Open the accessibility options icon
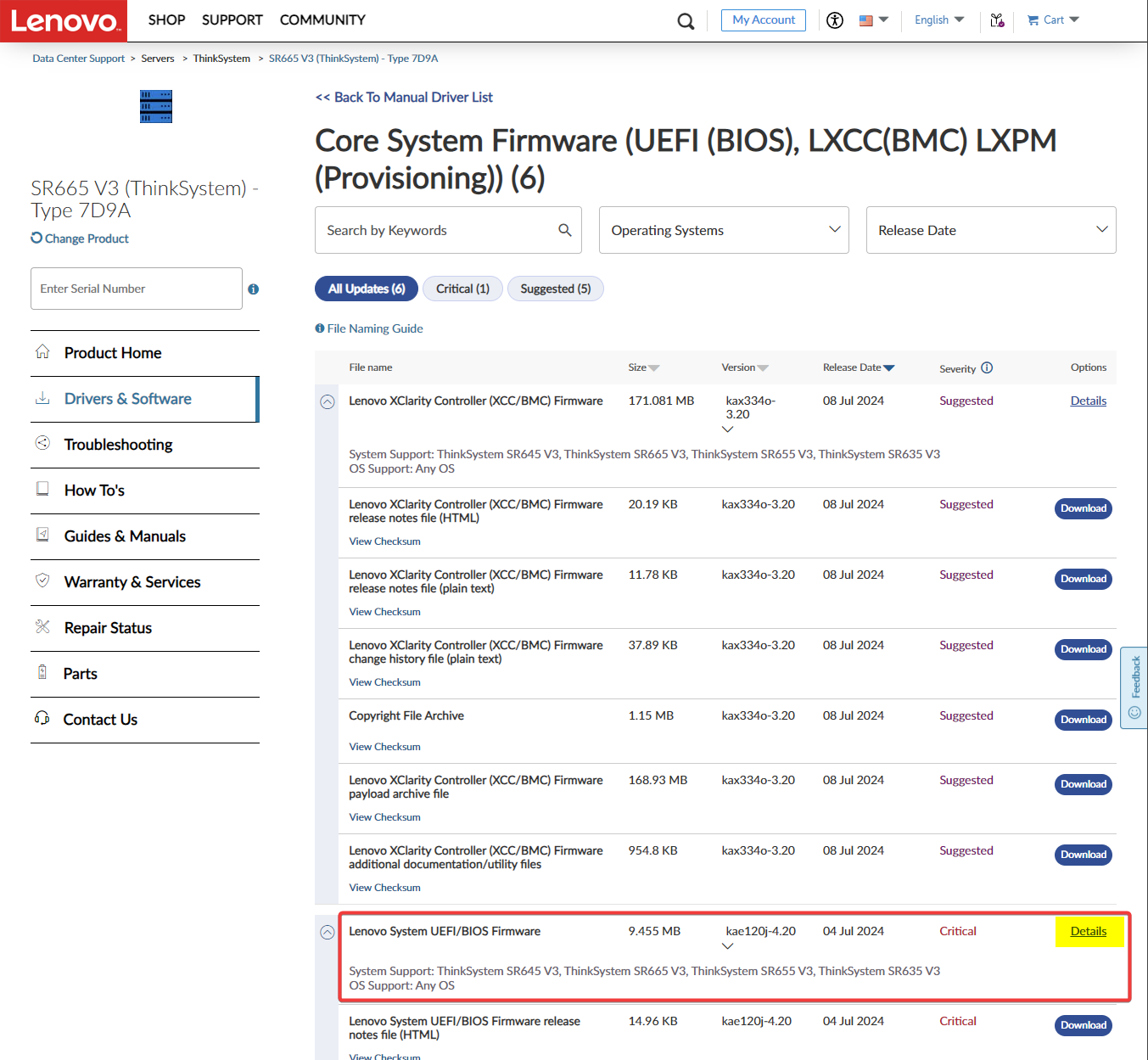This screenshot has height=1060, width=1148. pyautogui.click(x=835, y=20)
